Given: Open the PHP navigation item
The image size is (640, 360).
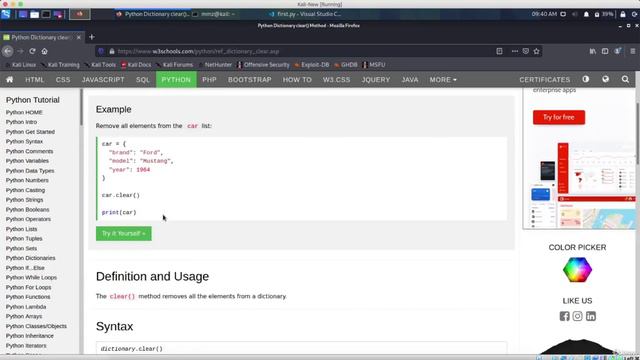Looking at the screenshot, I should [209, 80].
